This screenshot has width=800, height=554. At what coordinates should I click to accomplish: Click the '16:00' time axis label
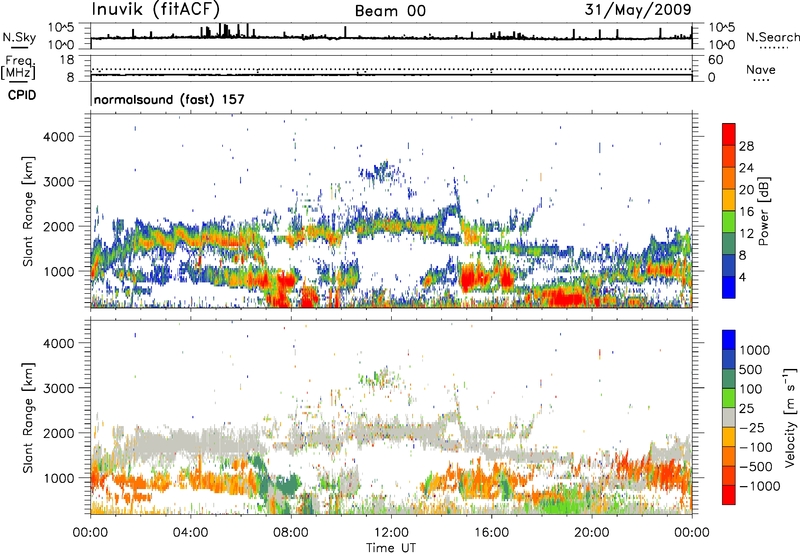(x=491, y=533)
